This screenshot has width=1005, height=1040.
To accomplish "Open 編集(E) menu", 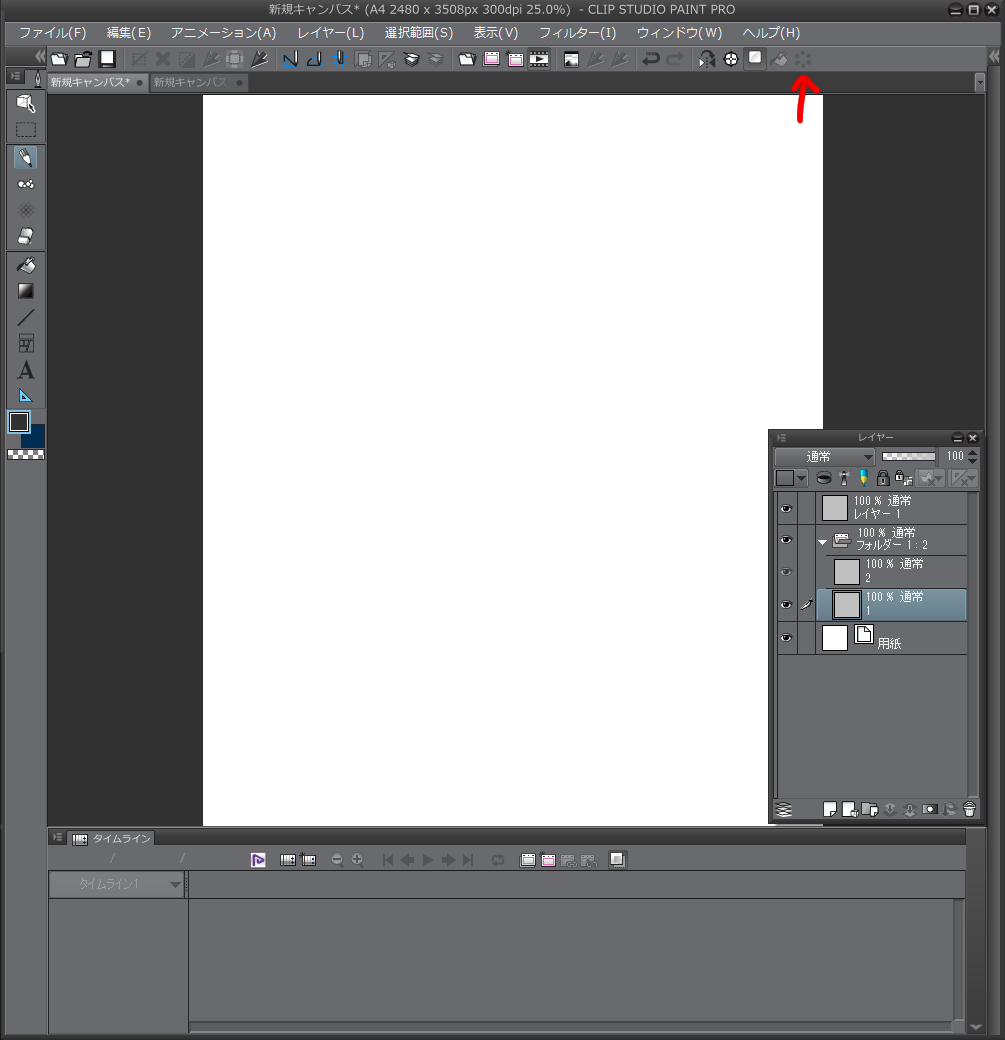I will [129, 32].
